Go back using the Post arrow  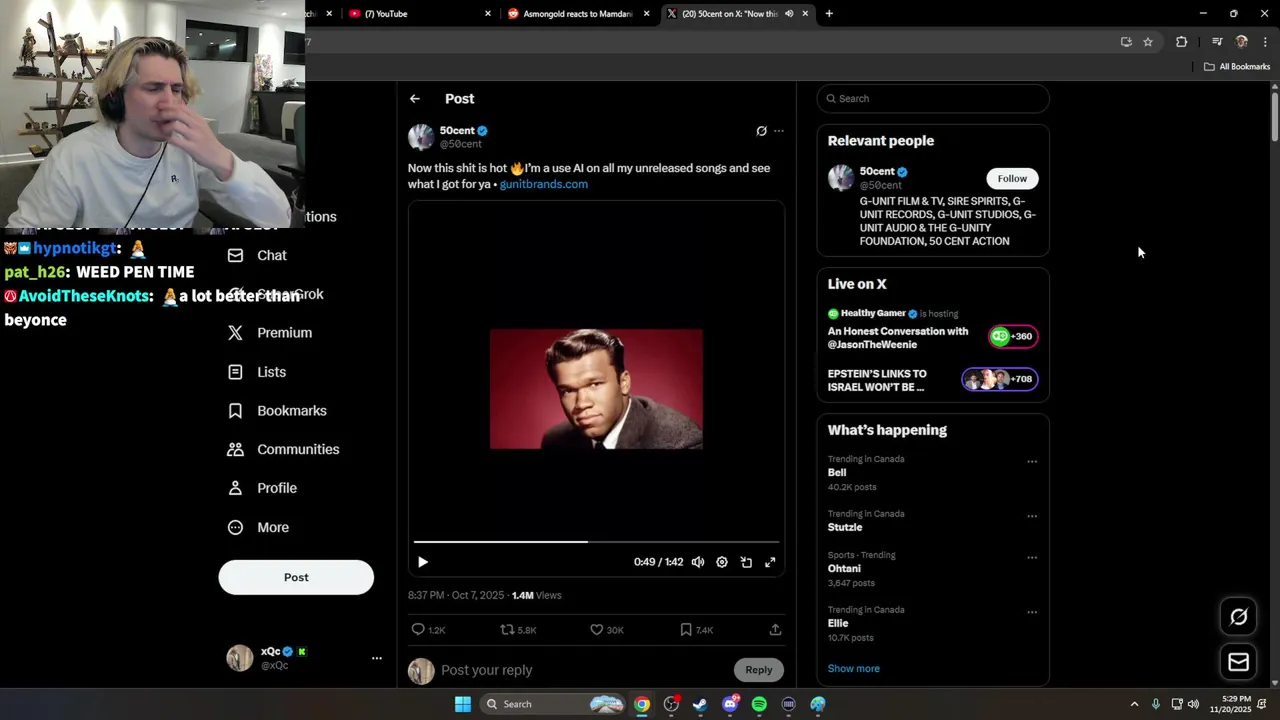[x=414, y=99]
